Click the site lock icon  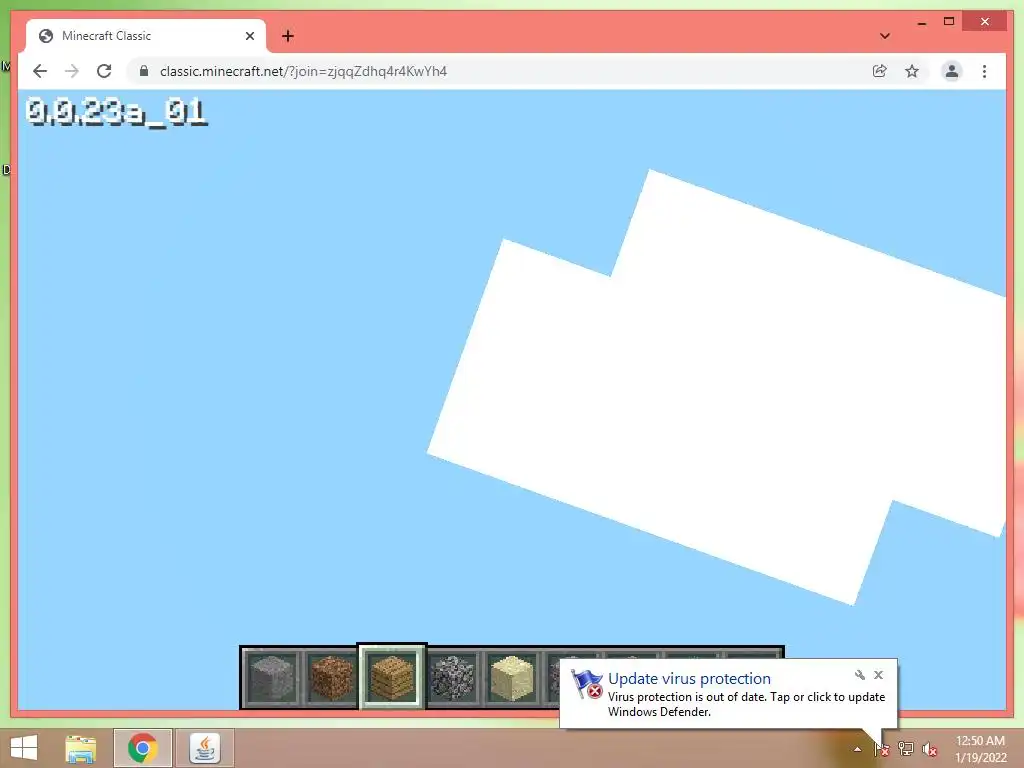point(144,71)
